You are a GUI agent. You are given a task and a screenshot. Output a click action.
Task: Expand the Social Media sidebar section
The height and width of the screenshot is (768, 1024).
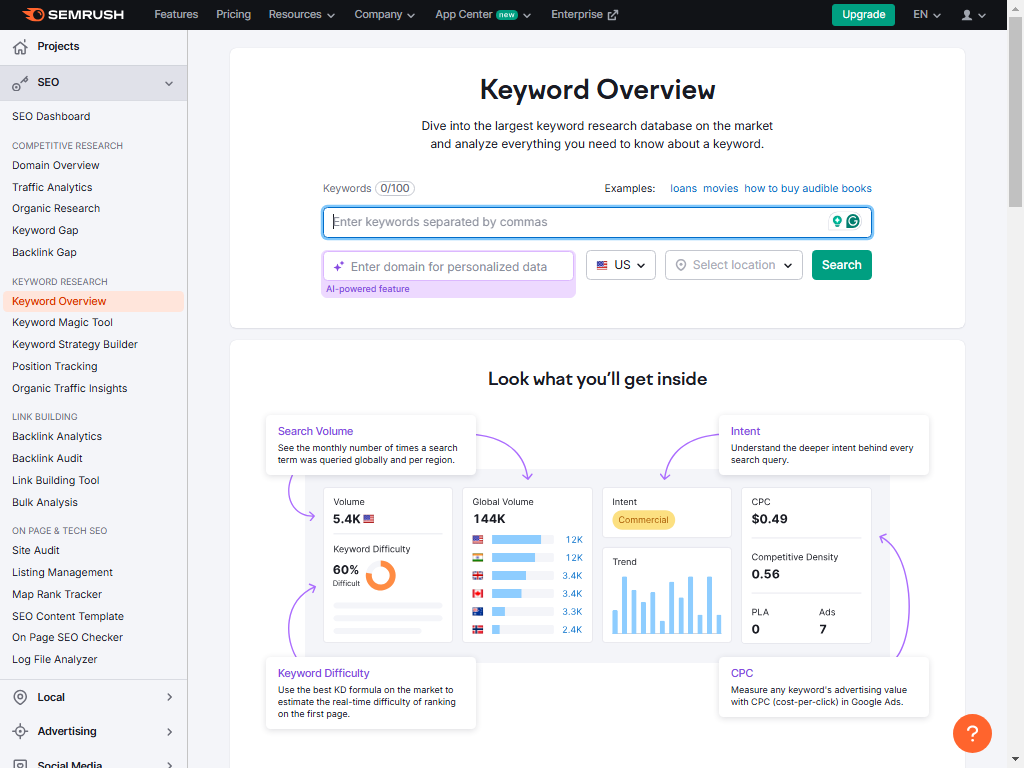(170, 764)
